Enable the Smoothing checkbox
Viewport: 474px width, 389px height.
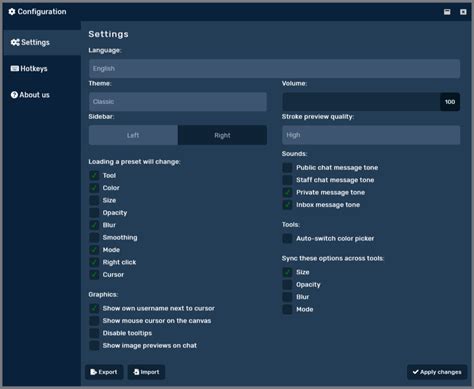tap(94, 237)
